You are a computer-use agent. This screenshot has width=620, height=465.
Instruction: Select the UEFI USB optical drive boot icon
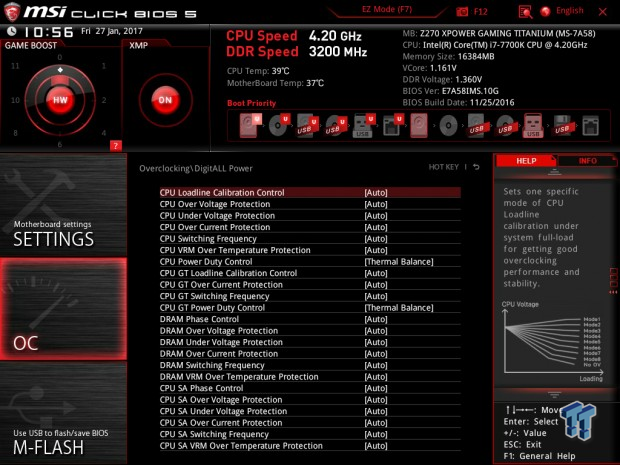coord(336,125)
